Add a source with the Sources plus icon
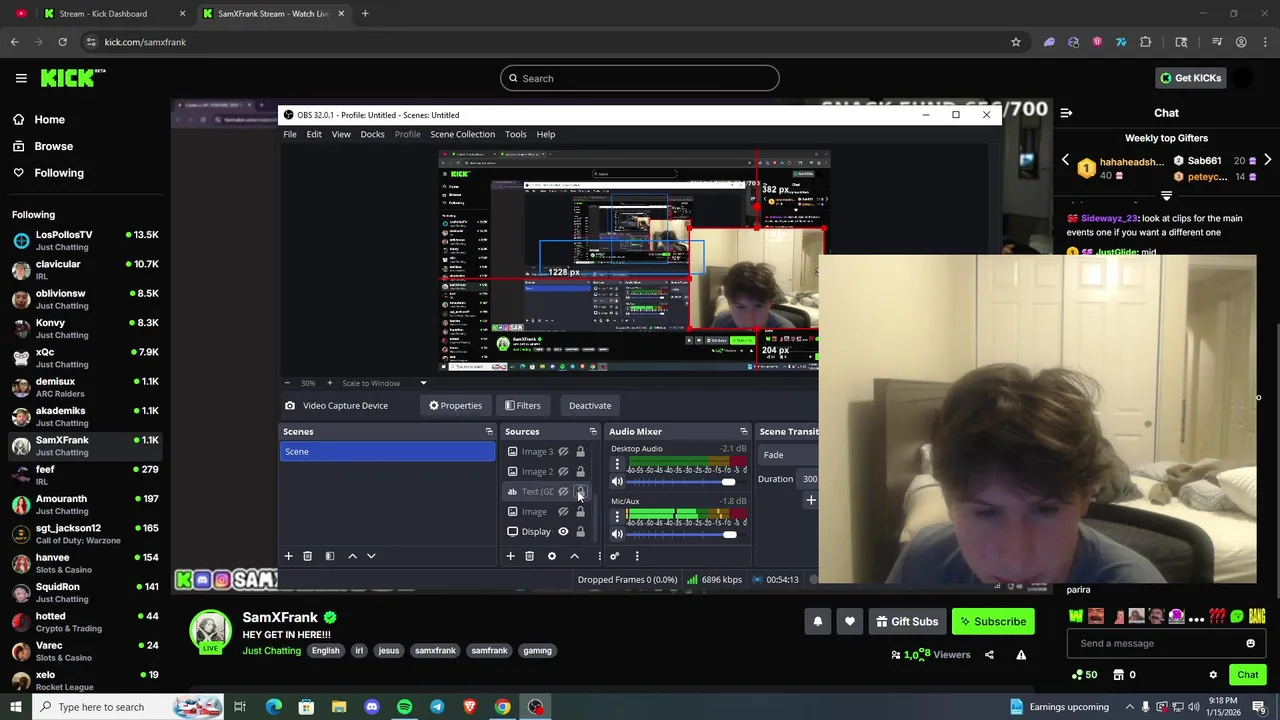The width and height of the screenshot is (1280, 720). click(510, 556)
